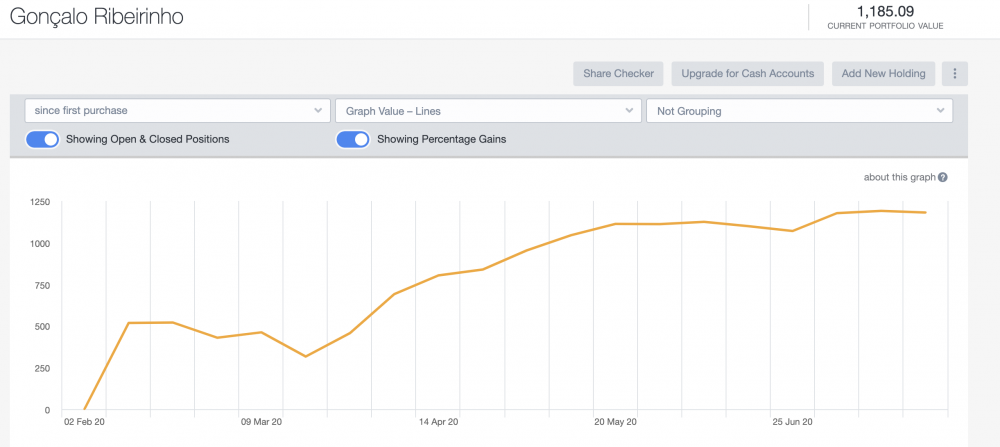Open the three-dot more options menu
This screenshot has height=447, width=1000.
[x=955, y=73]
